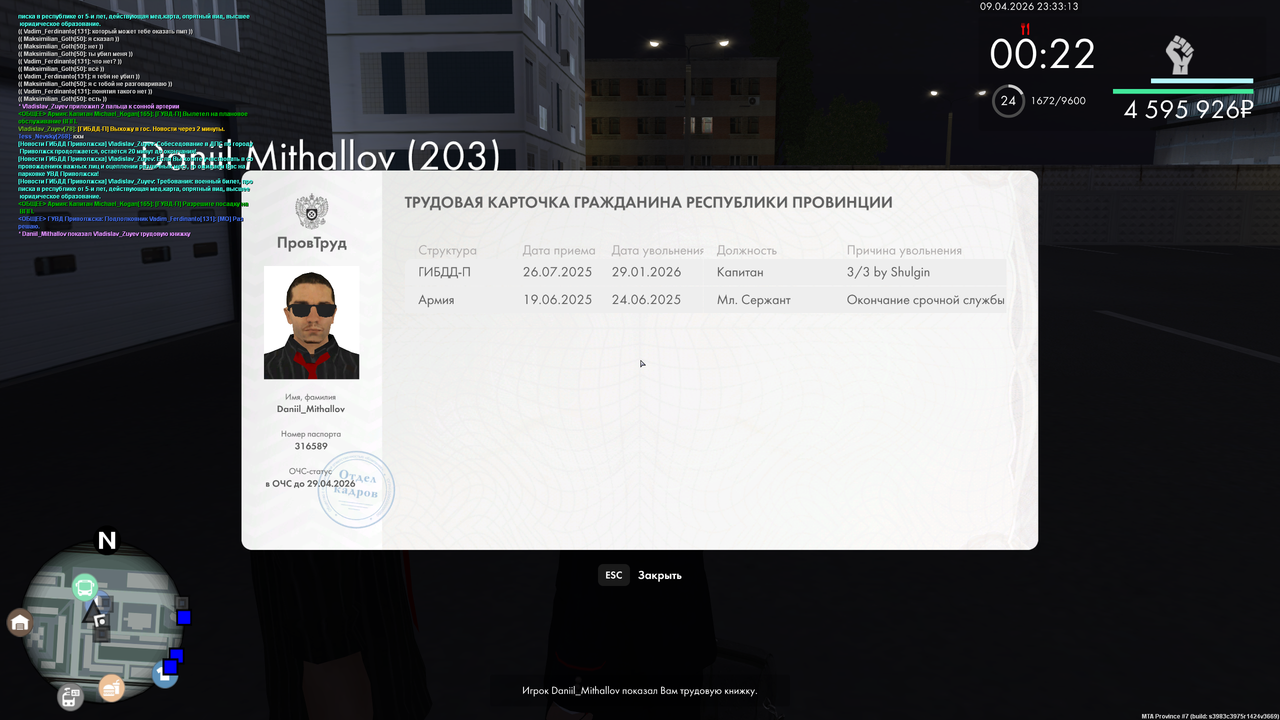
Task: Click the Капитан position cell
Action: click(740, 272)
